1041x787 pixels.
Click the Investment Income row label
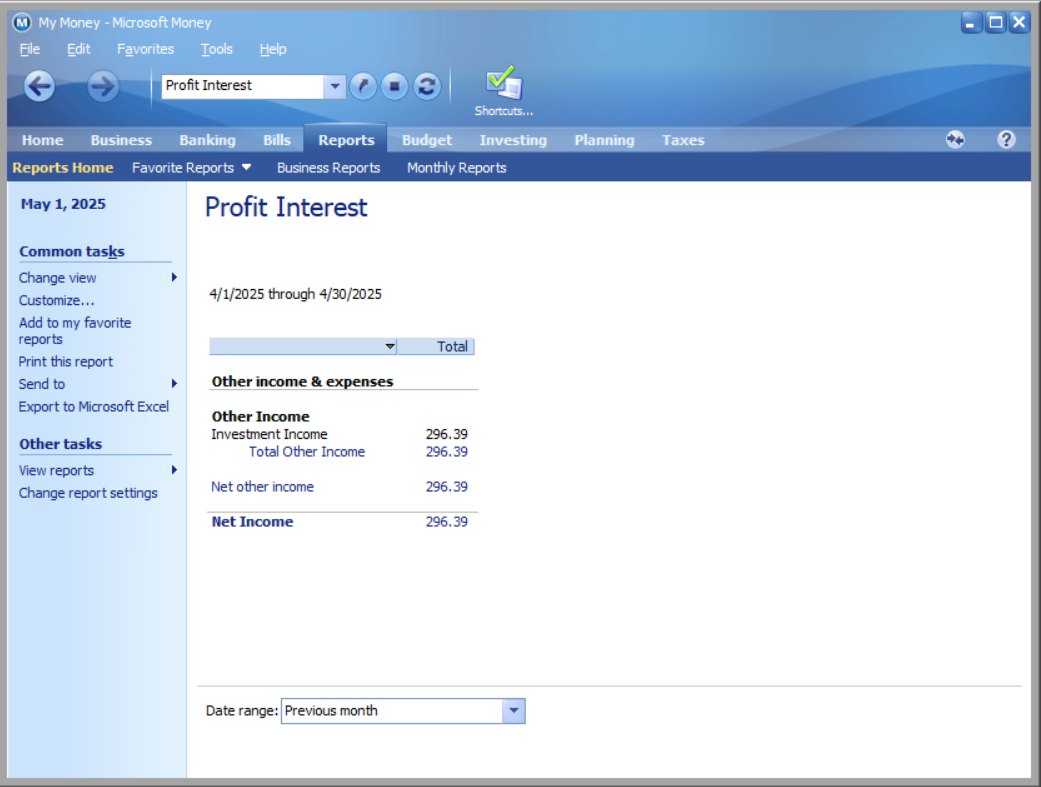pyautogui.click(x=270, y=434)
